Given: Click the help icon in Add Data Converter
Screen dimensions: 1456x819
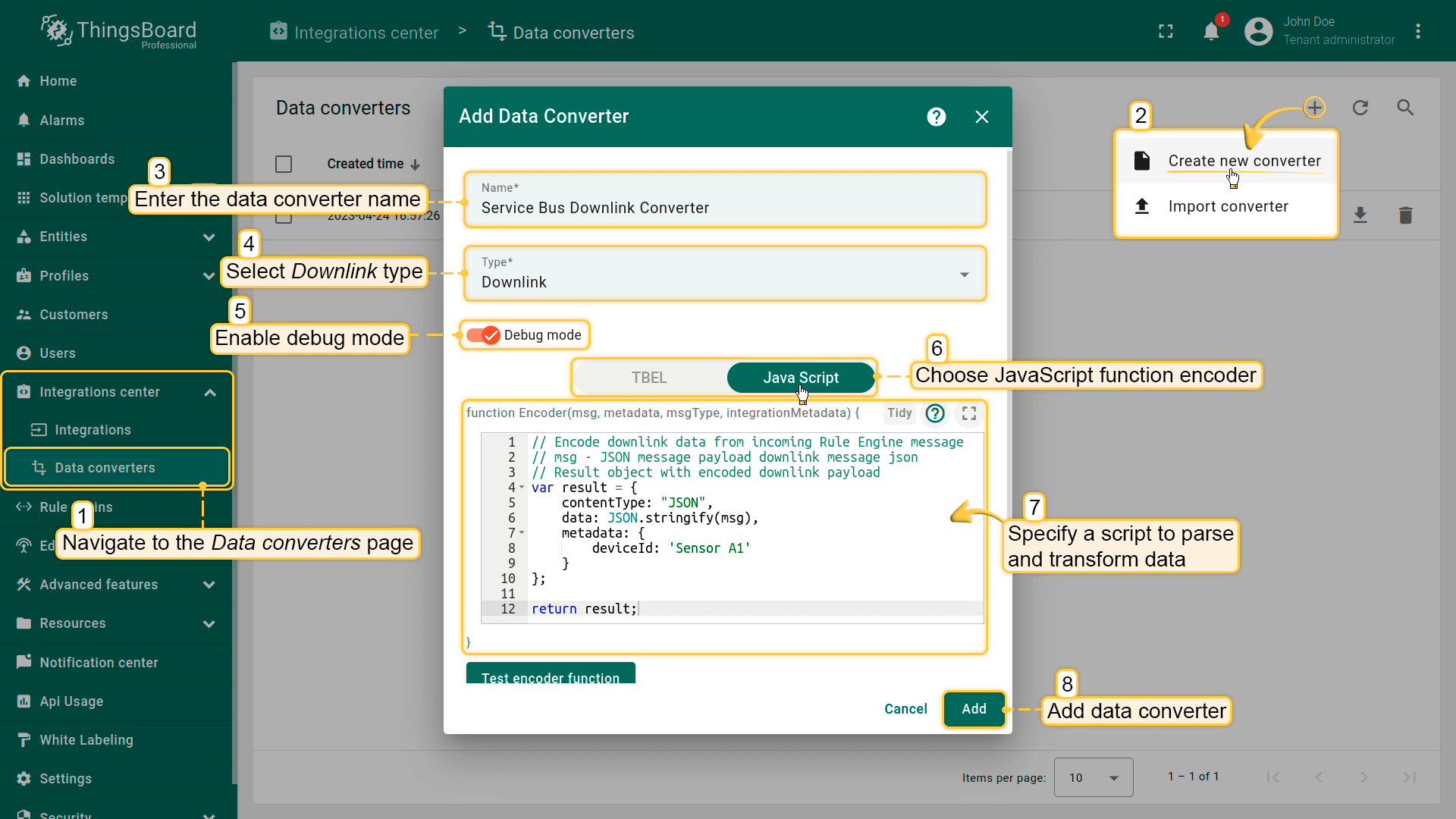Looking at the screenshot, I should (936, 117).
